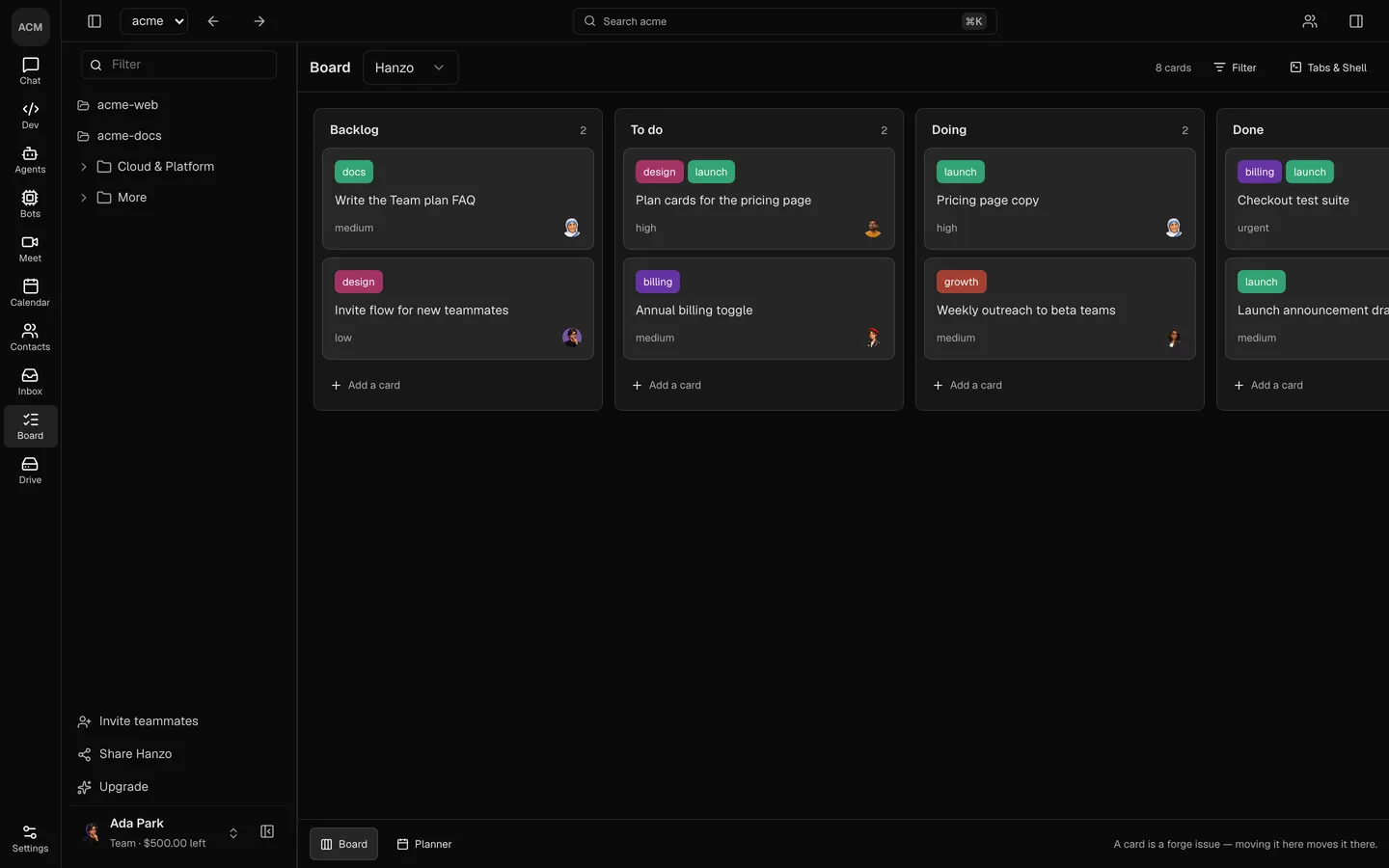Select the Board tab at bottom
This screenshot has height=868, width=1389.
click(343, 844)
